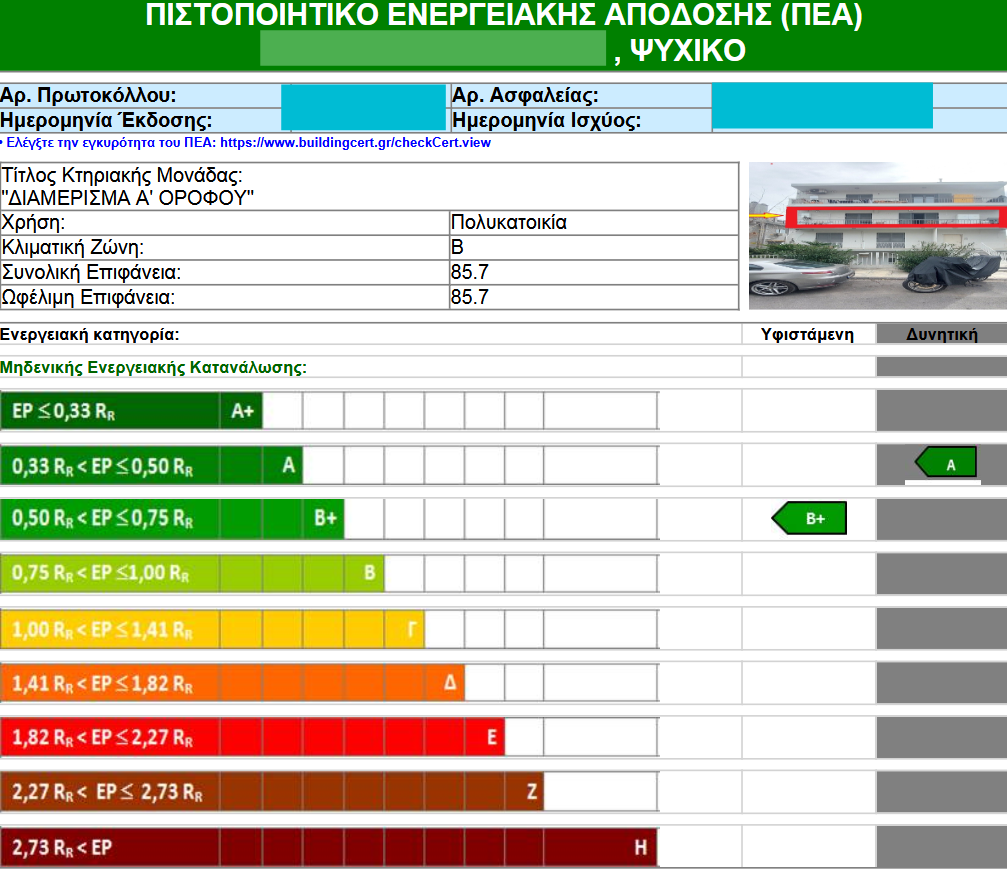Click the Αρ. Πρωτοκόλλου redacted field
This screenshot has height=871, width=1007.
[x=363, y=108]
